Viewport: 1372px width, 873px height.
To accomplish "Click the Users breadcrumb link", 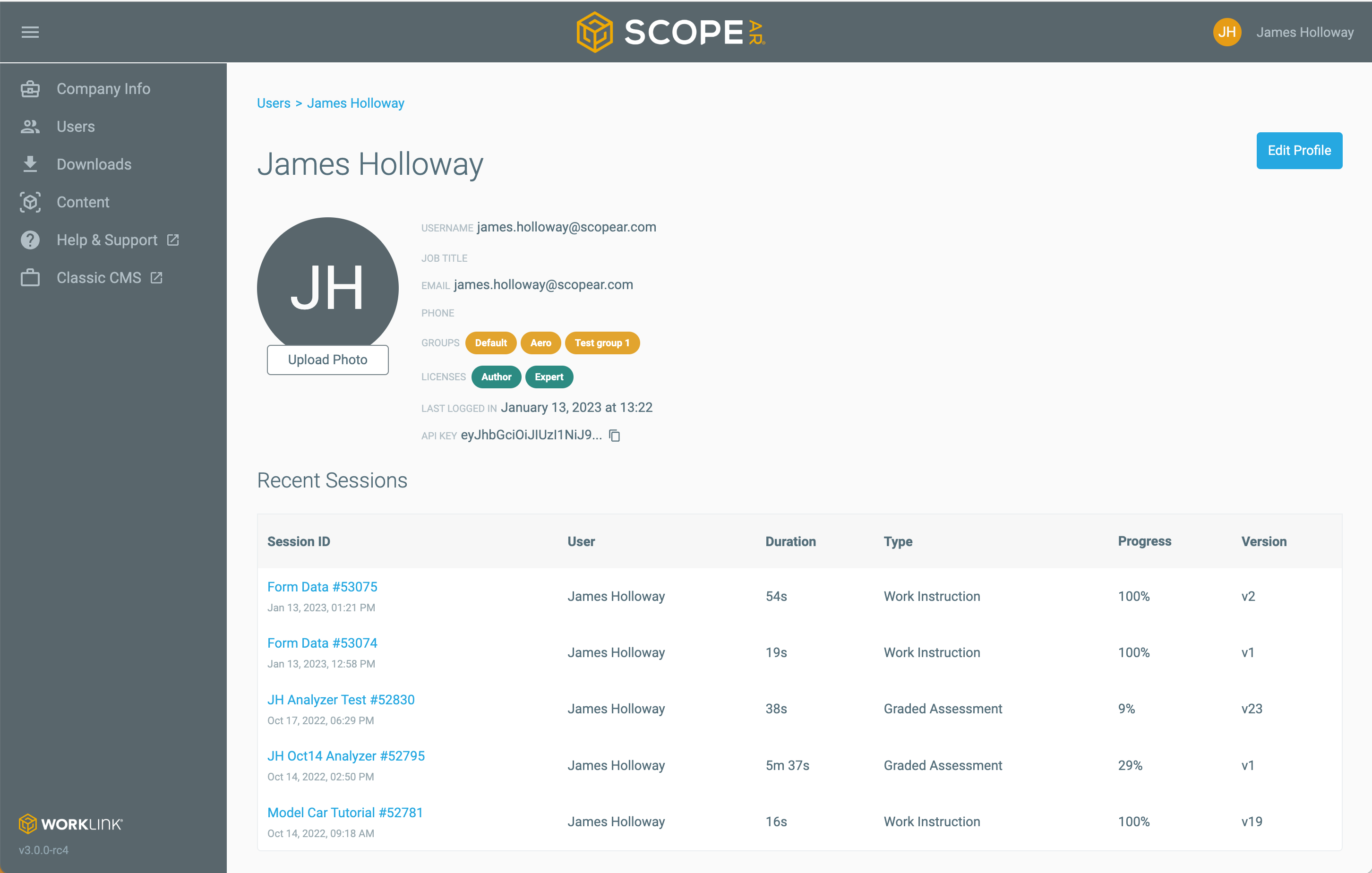I will (x=274, y=103).
